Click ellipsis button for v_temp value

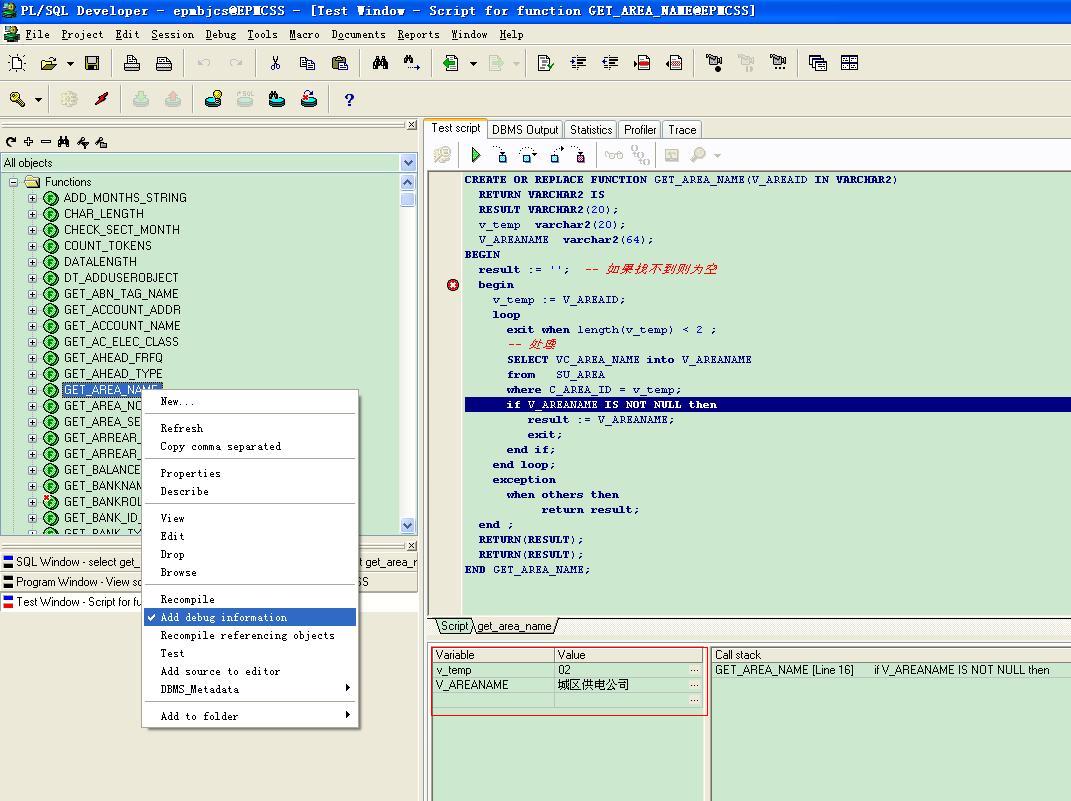click(694, 671)
